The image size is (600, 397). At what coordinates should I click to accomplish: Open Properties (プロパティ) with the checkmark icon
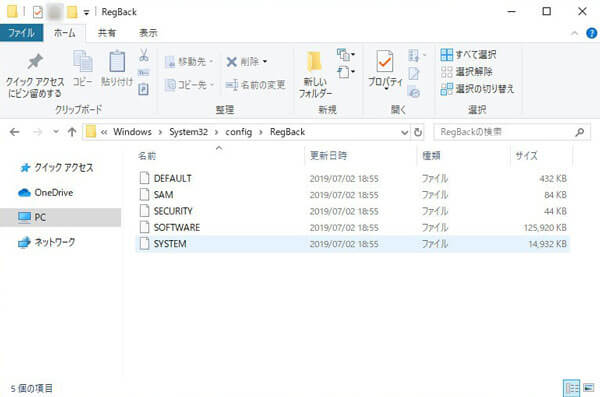[x=385, y=70]
